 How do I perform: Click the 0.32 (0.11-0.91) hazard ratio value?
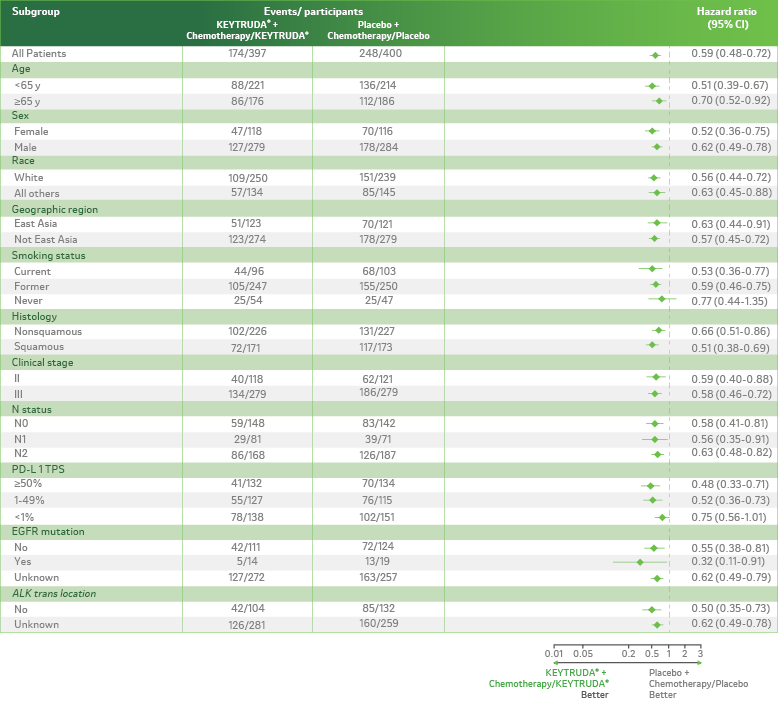[x=731, y=563]
